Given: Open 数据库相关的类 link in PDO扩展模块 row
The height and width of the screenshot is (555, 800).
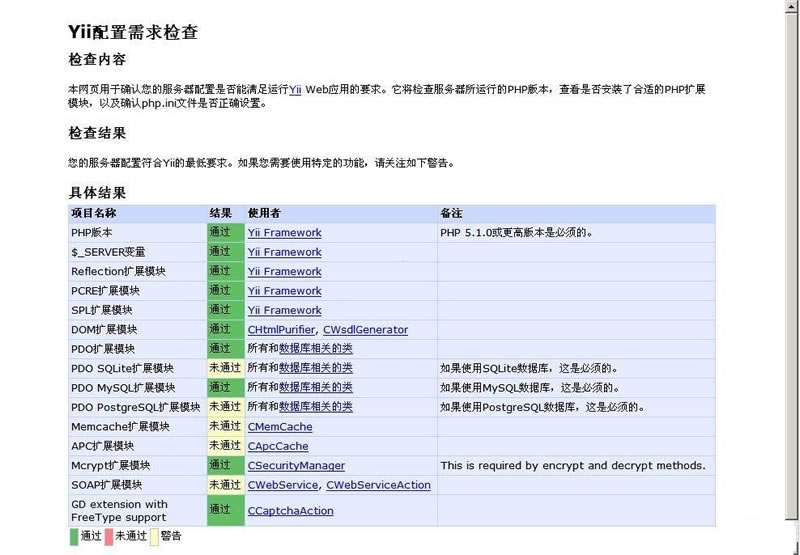Looking at the screenshot, I should (x=316, y=348).
